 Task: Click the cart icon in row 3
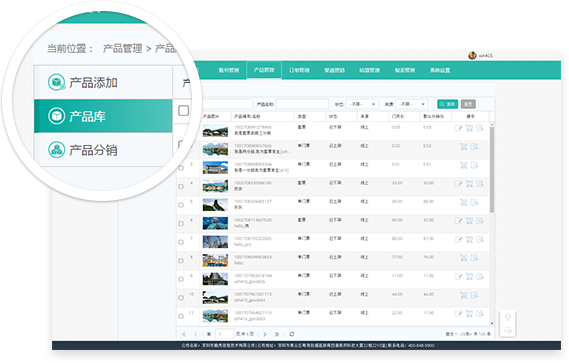(463, 165)
